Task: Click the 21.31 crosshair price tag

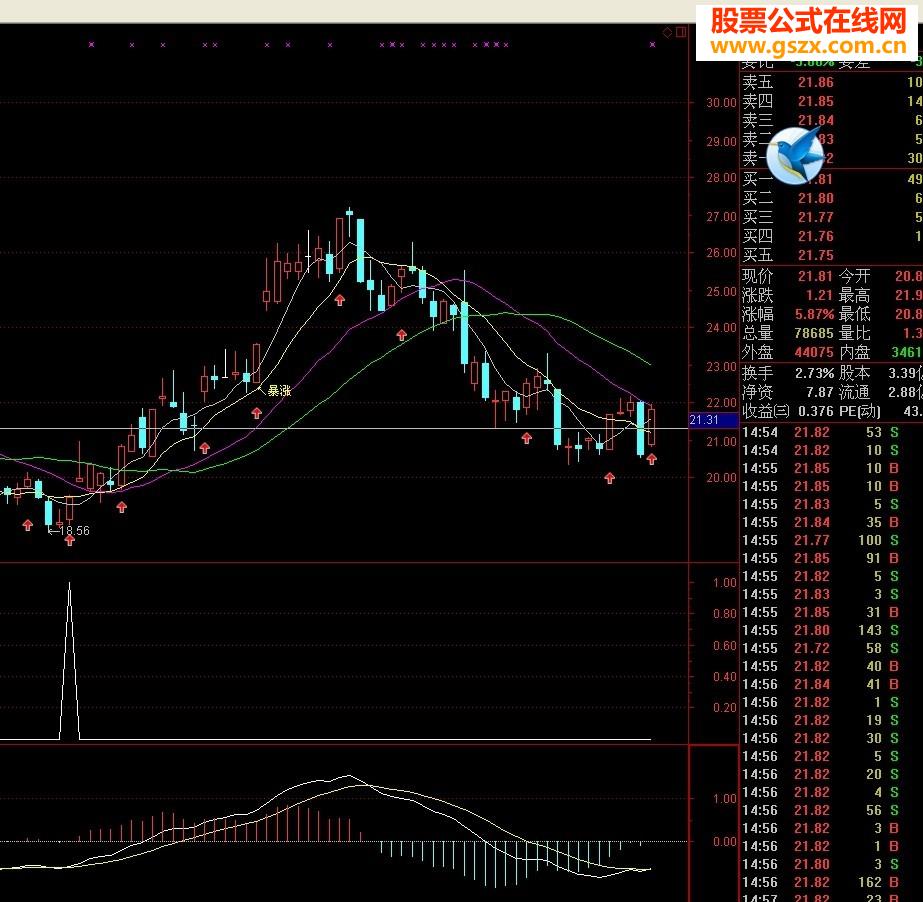Action: click(713, 420)
